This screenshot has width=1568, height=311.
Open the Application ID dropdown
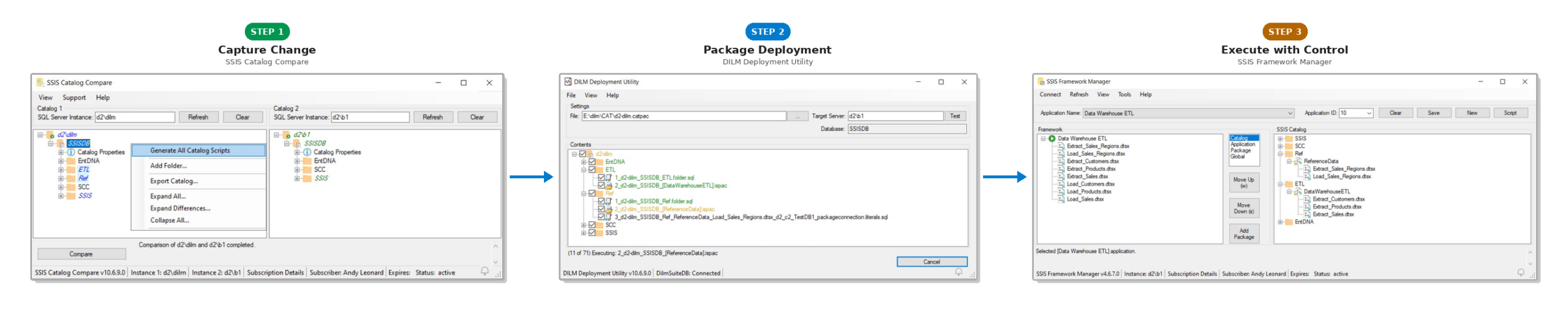click(1368, 113)
